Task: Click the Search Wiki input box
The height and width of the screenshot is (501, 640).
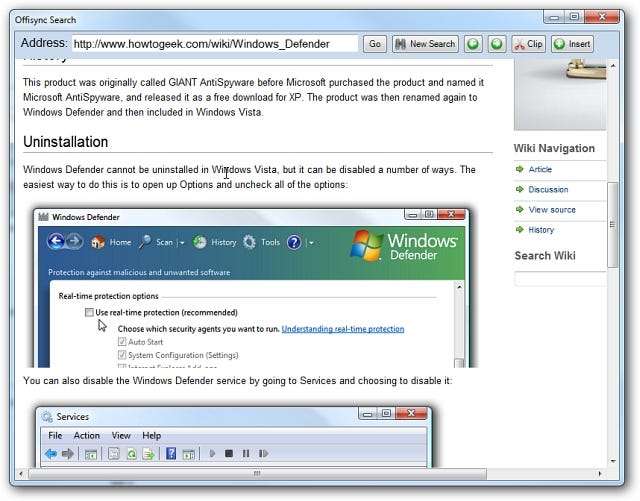Action: coord(560,279)
